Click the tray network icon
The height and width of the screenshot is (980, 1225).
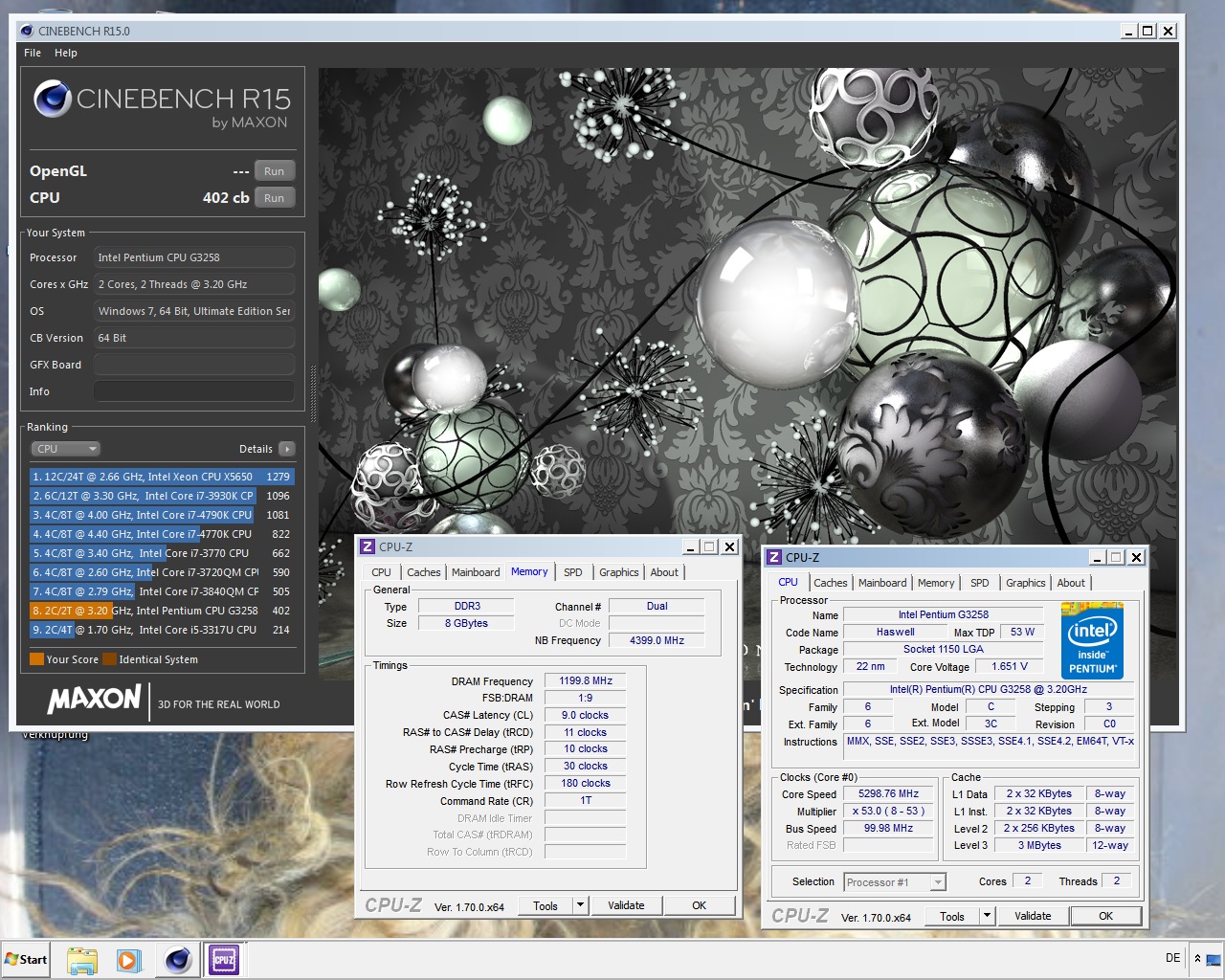tap(1214, 959)
